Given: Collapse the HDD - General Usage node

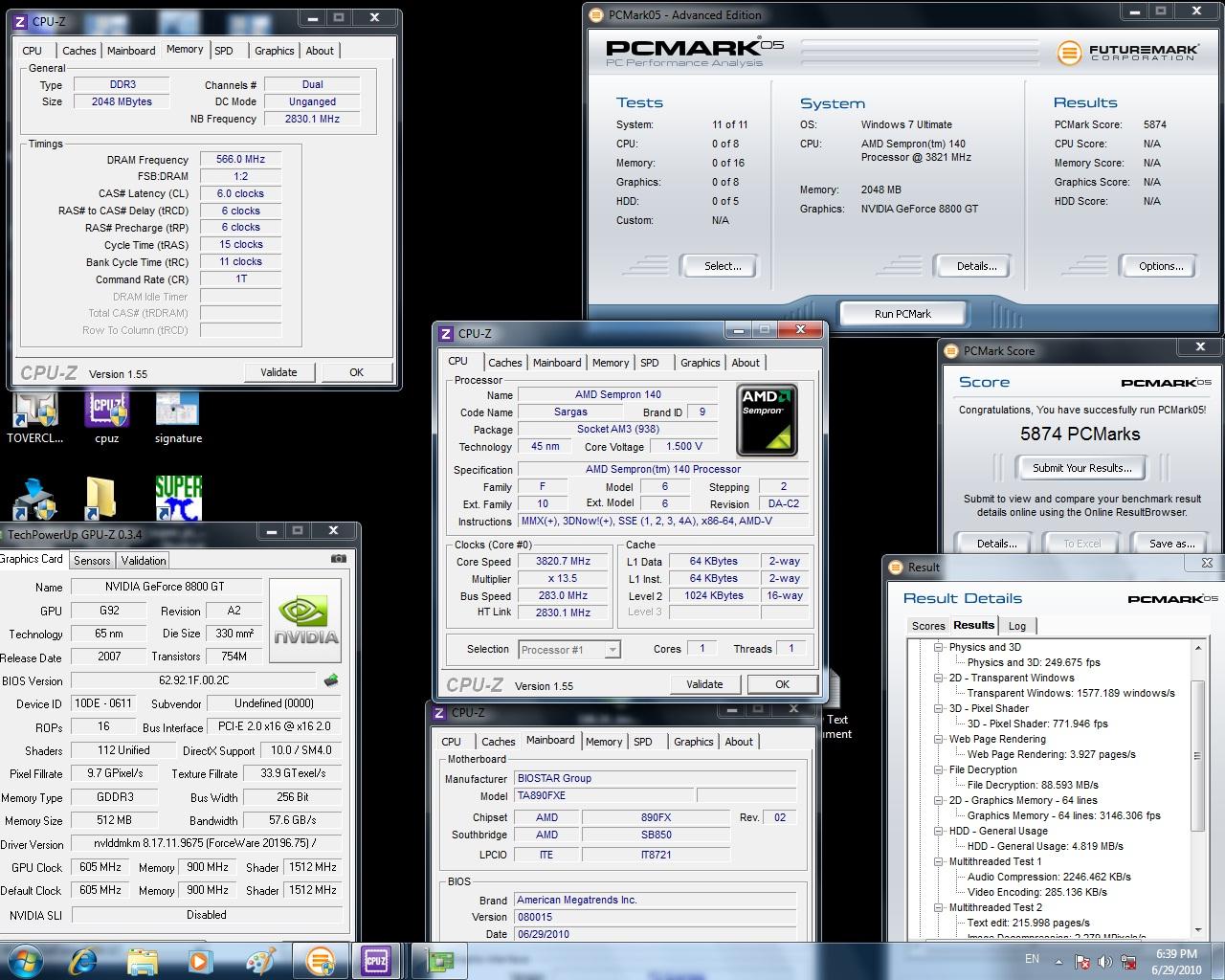Looking at the screenshot, I should [x=940, y=832].
